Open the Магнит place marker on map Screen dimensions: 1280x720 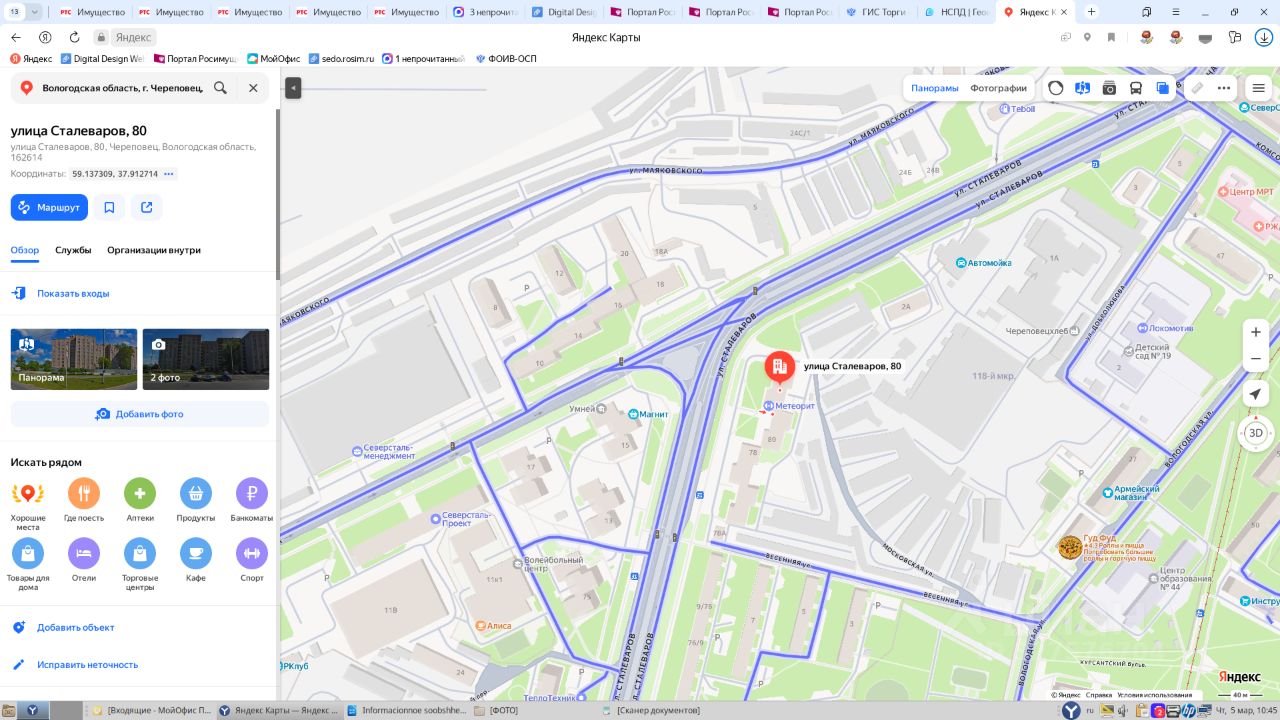[x=633, y=414]
